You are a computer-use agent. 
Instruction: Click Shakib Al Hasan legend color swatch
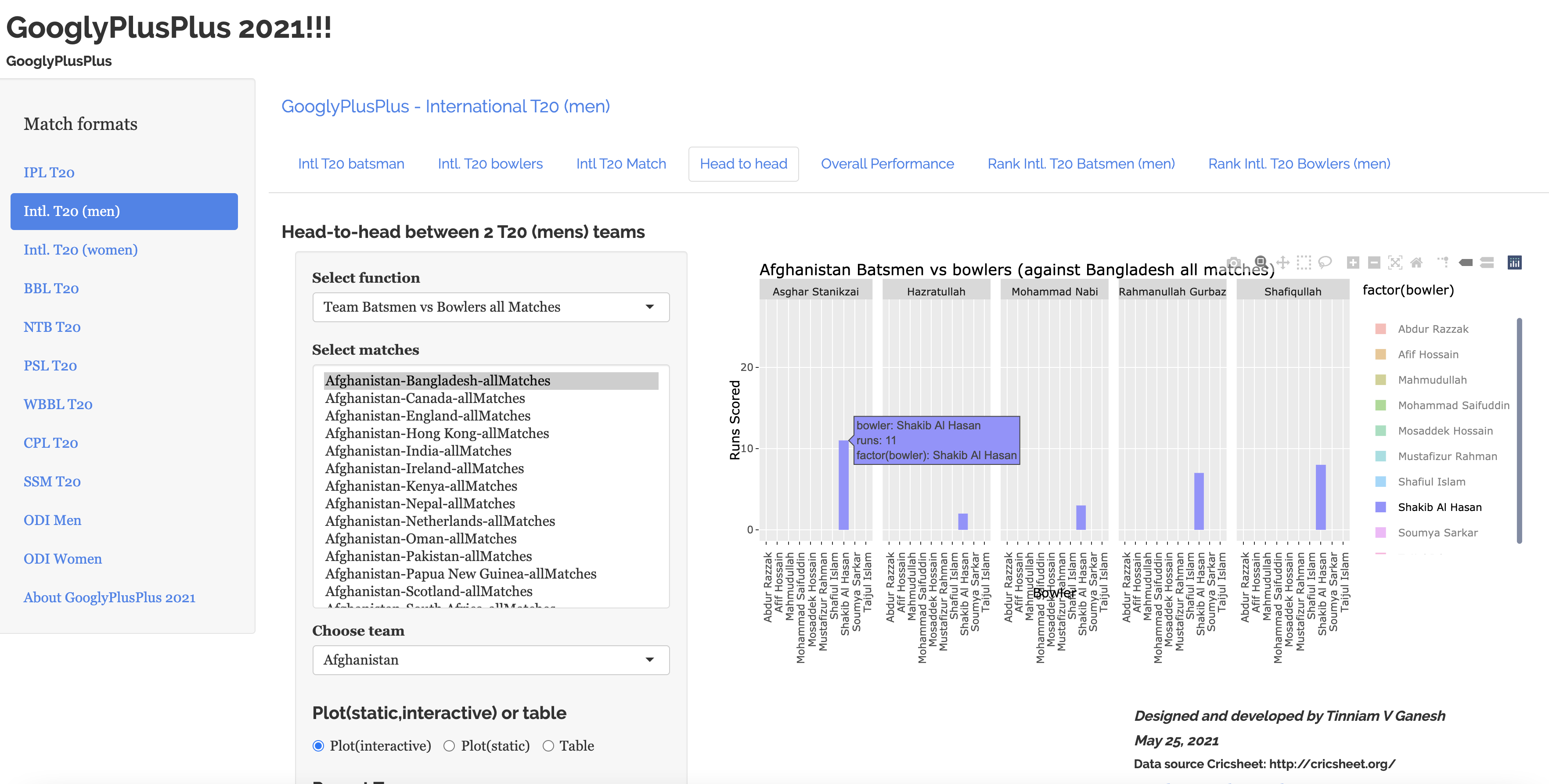point(1381,507)
